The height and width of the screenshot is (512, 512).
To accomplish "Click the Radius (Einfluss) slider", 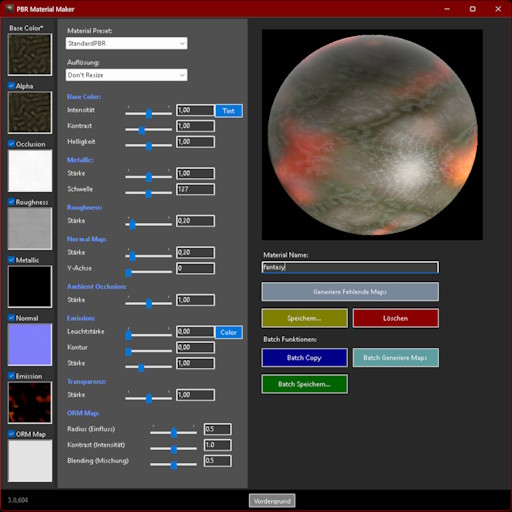I will point(174,432).
